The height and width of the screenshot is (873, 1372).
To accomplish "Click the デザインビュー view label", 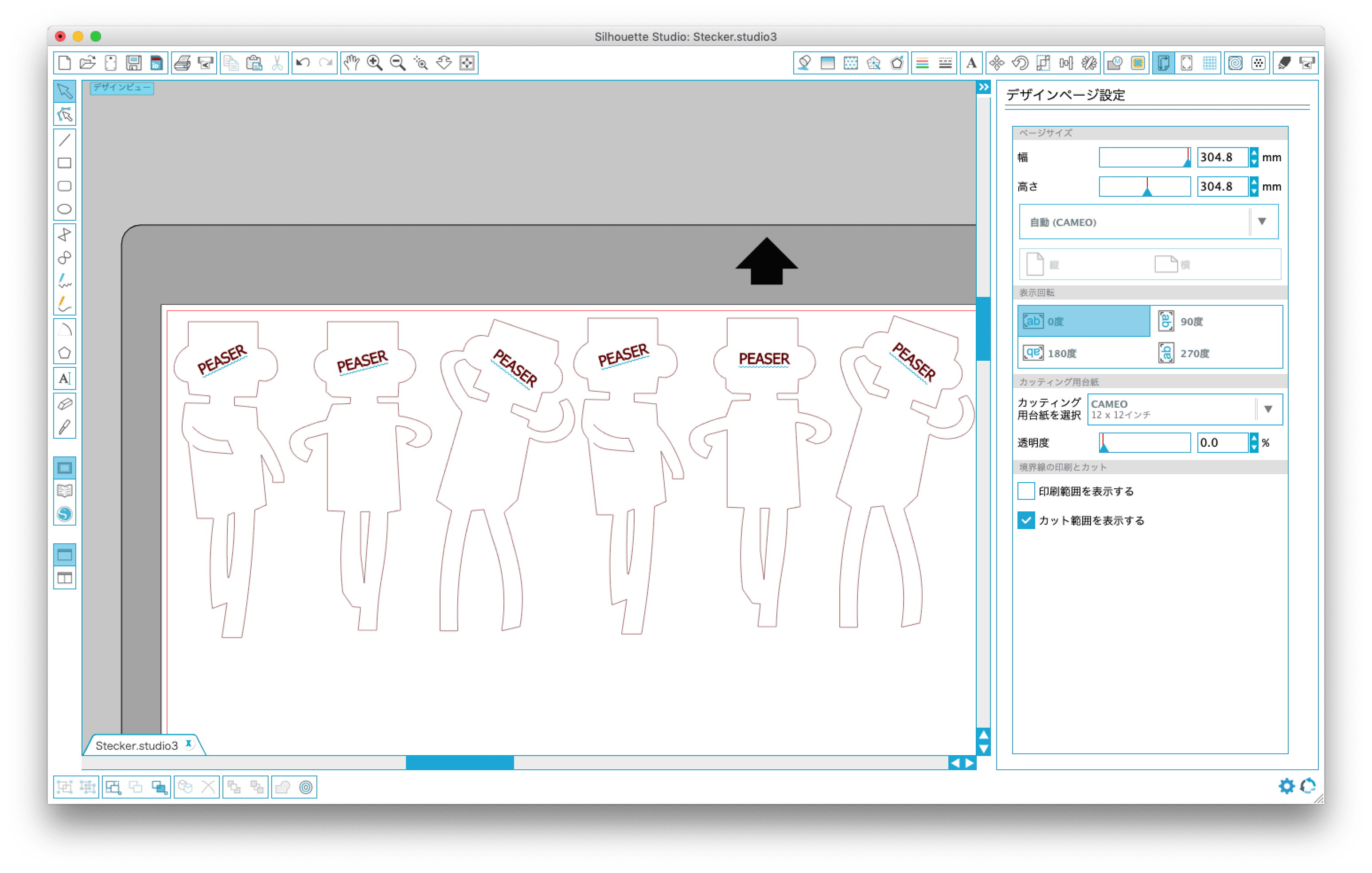I will [x=121, y=87].
